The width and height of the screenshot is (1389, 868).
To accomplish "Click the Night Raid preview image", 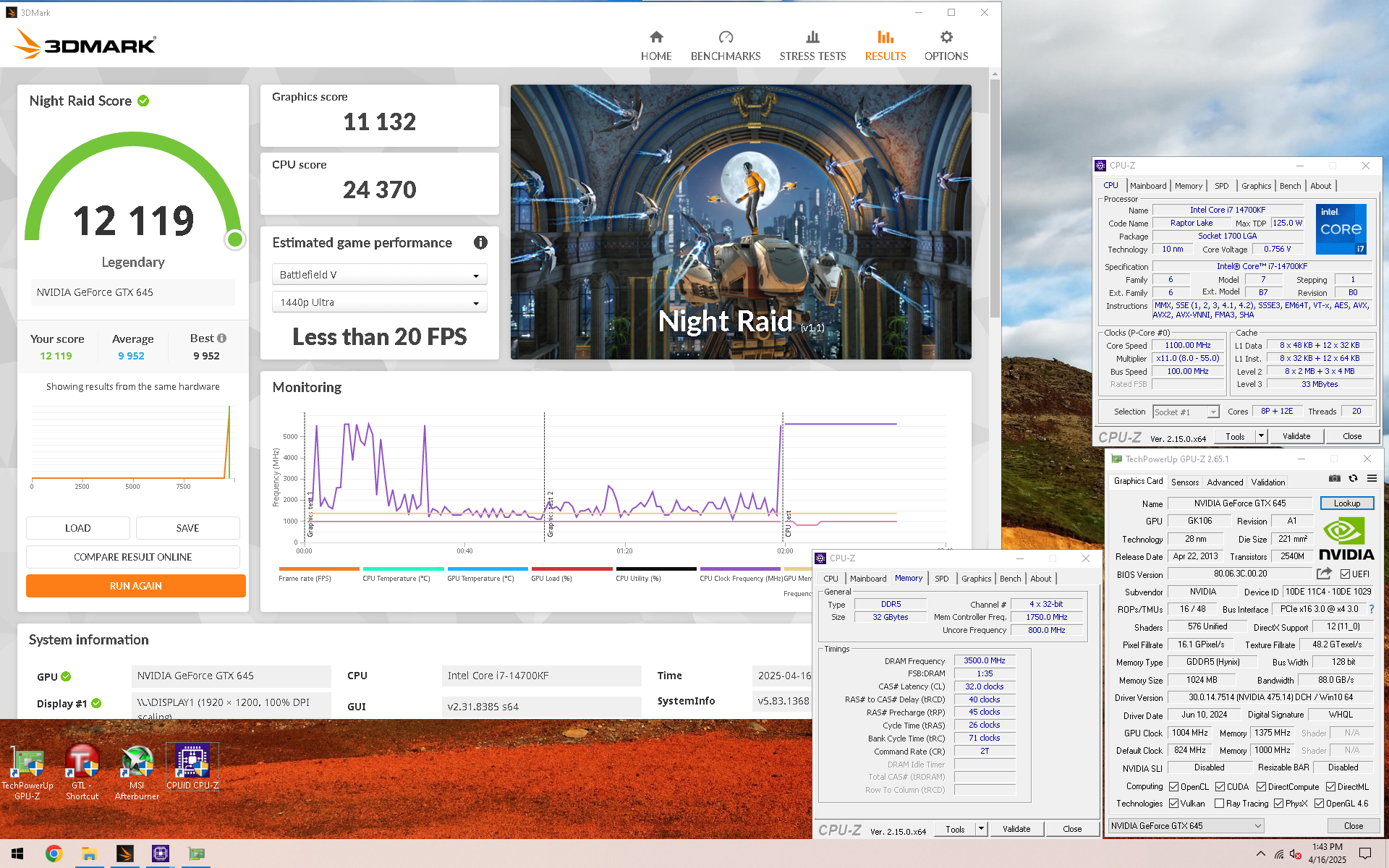I will coord(741,222).
